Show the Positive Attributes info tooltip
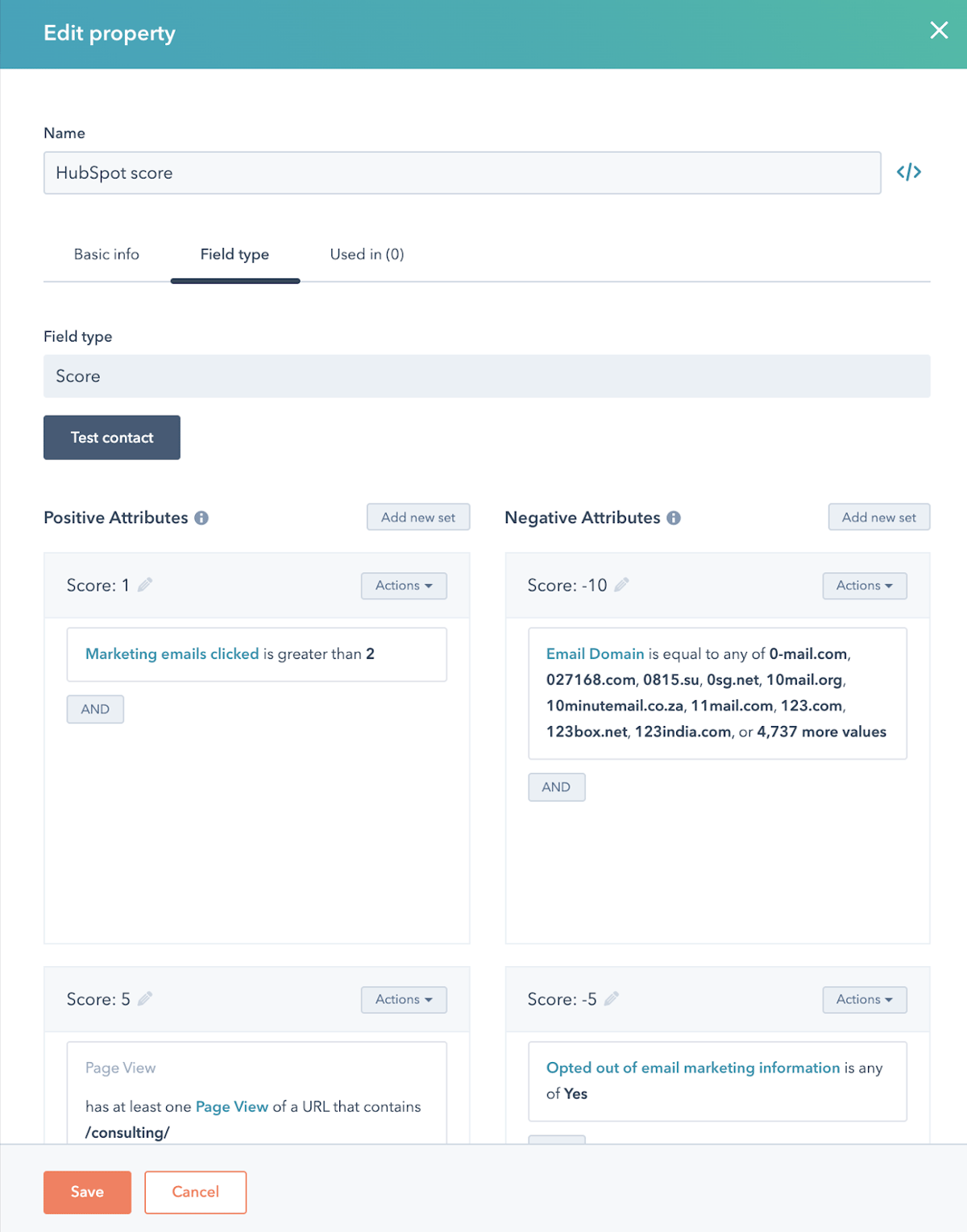The image size is (967, 1232). click(203, 518)
